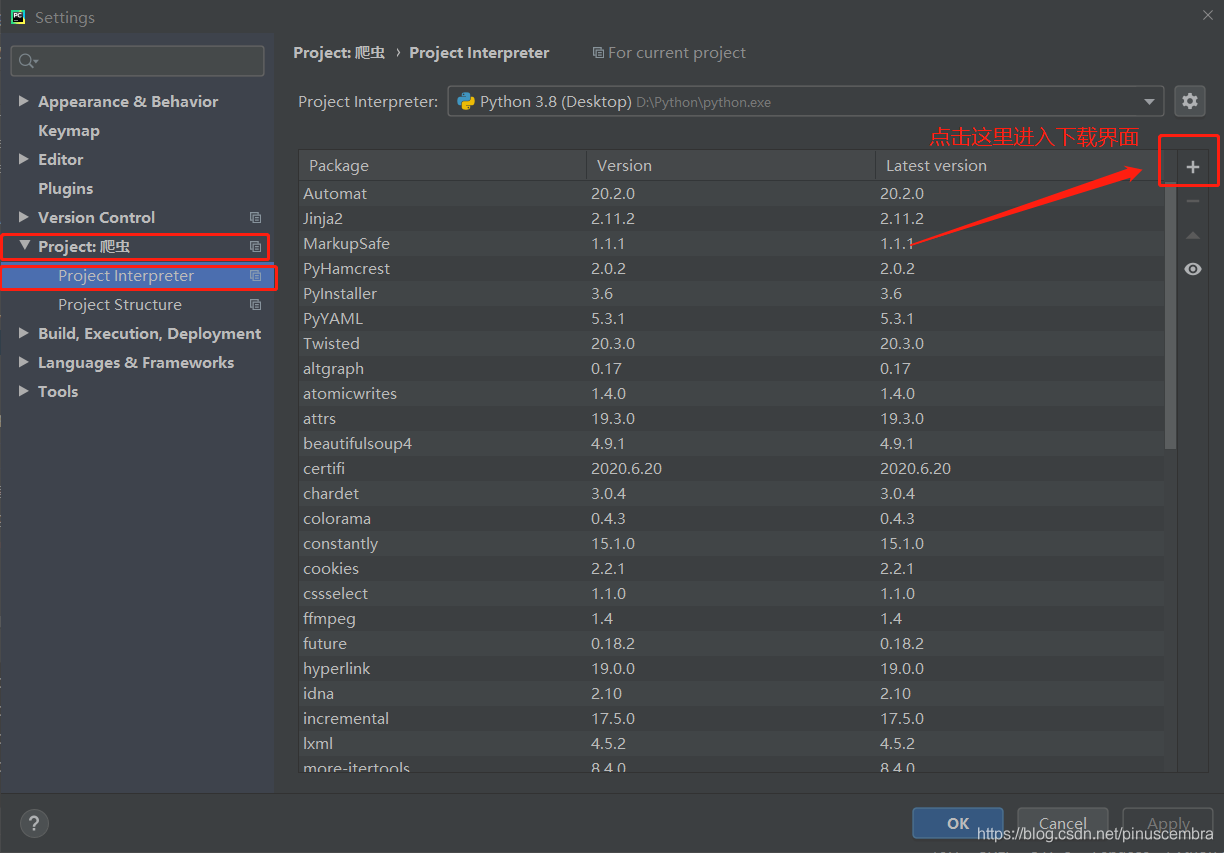Screen dimensions: 1224x853
Task: Open the Plugins settings page
Action: click(x=65, y=188)
